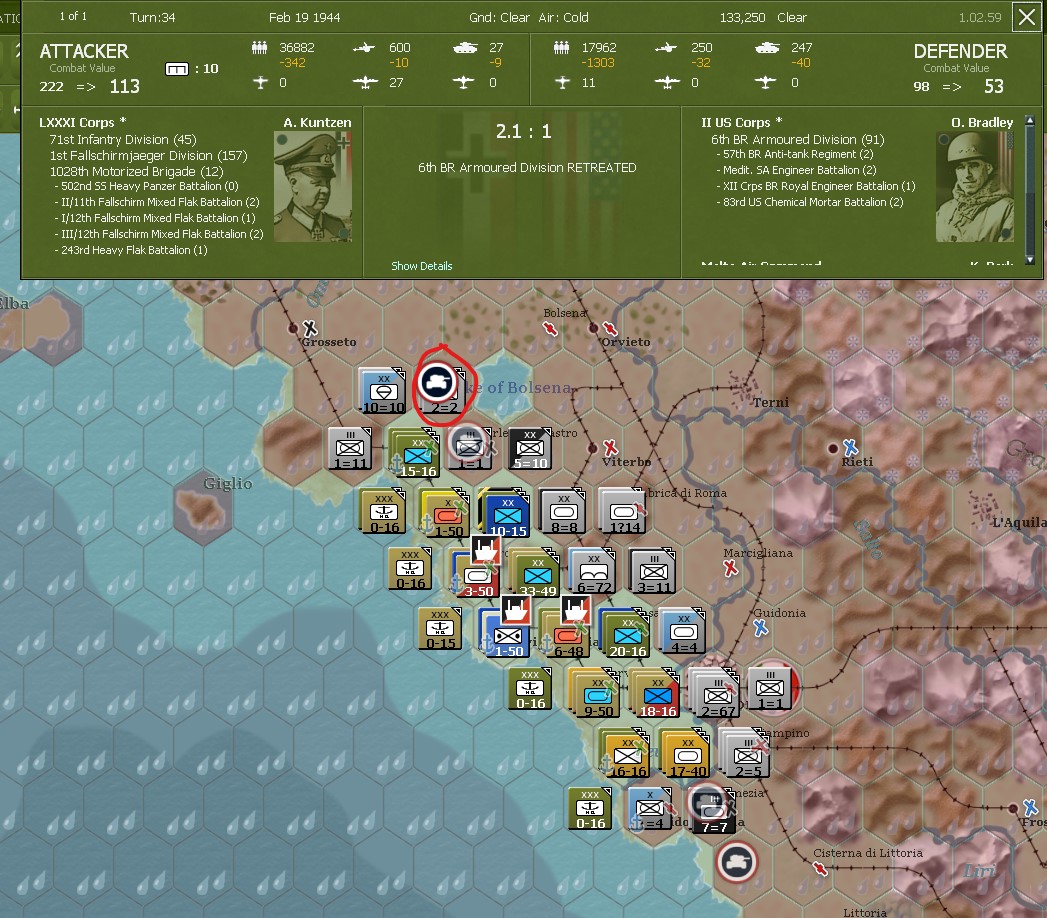
Task: Click A. Kuntzen commander portrait
Action: pyautogui.click(x=312, y=186)
